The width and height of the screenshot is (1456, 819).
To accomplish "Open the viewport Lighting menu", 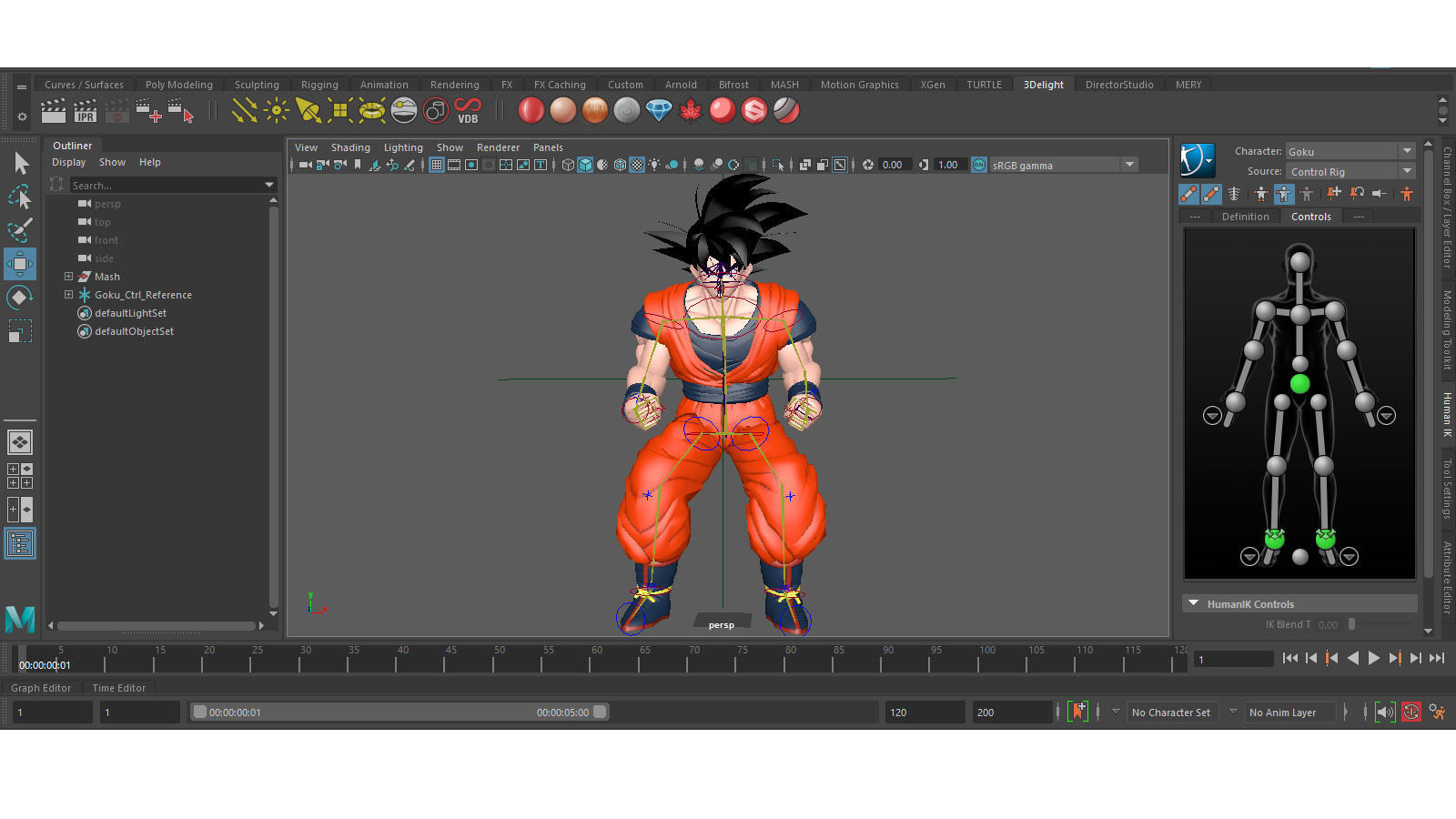I will (x=403, y=147).
